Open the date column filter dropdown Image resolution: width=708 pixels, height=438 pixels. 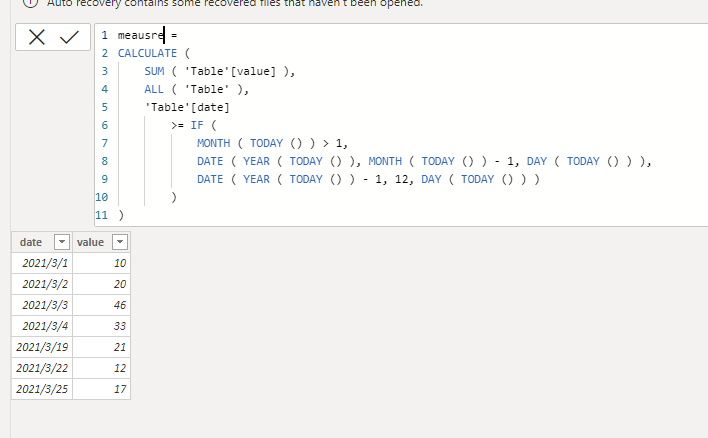(62, 242)
